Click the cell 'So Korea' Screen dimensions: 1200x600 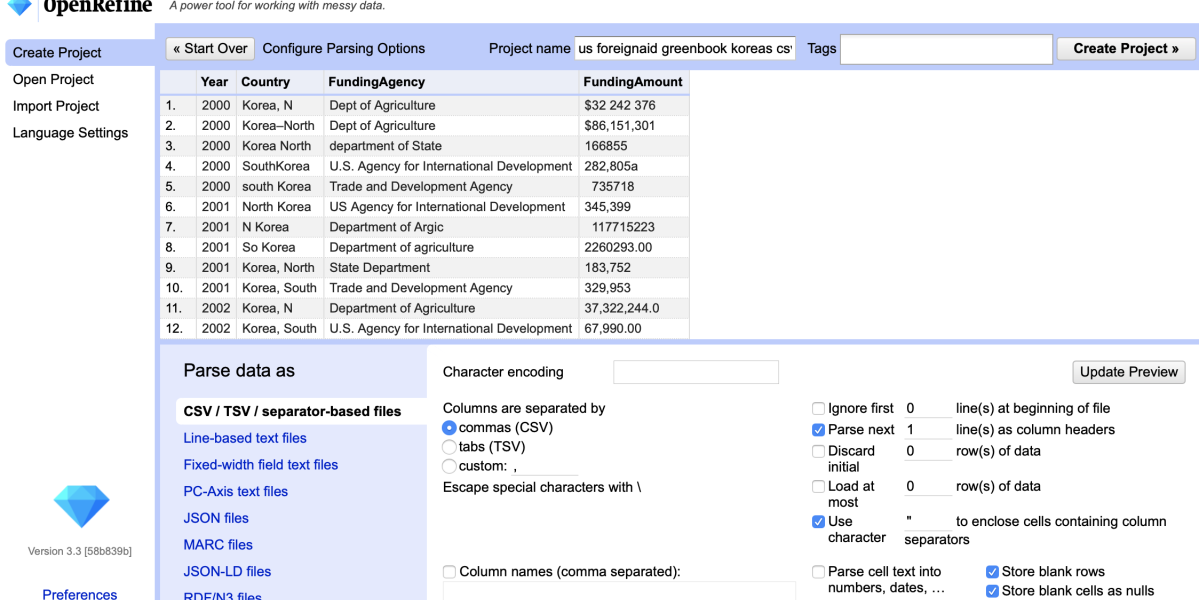(279, 247)
